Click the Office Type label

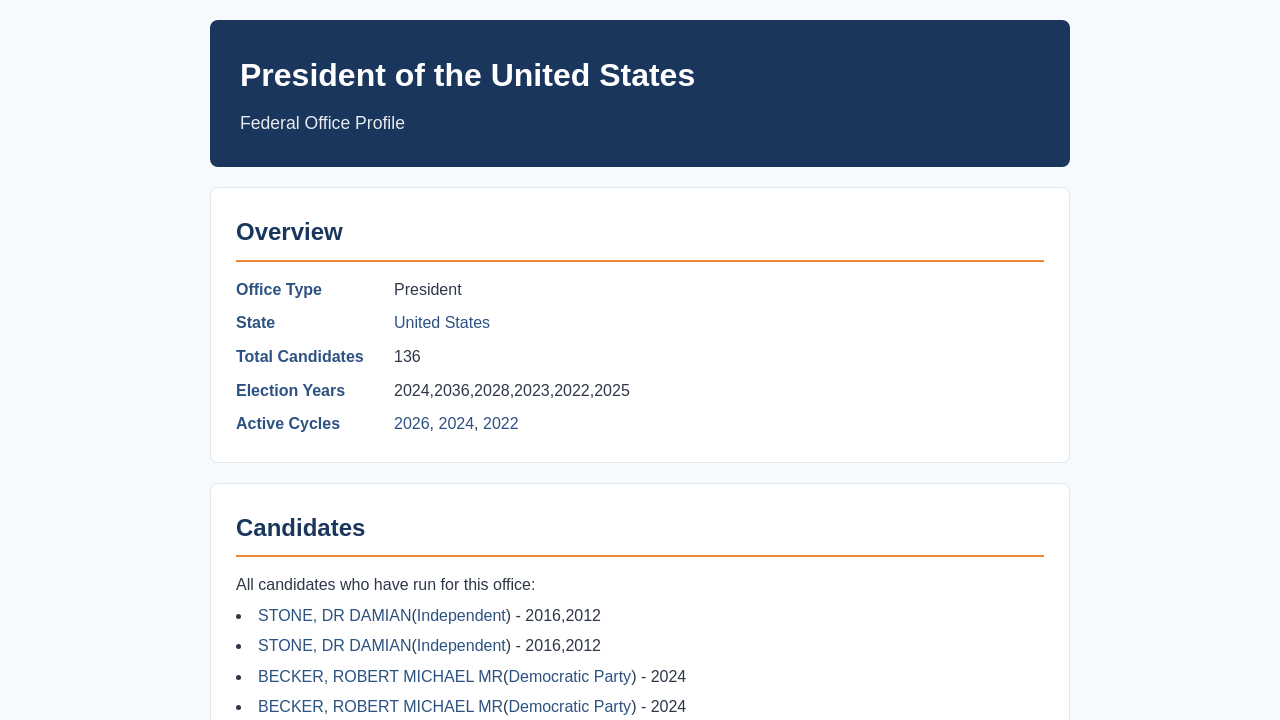coord(279,290)
